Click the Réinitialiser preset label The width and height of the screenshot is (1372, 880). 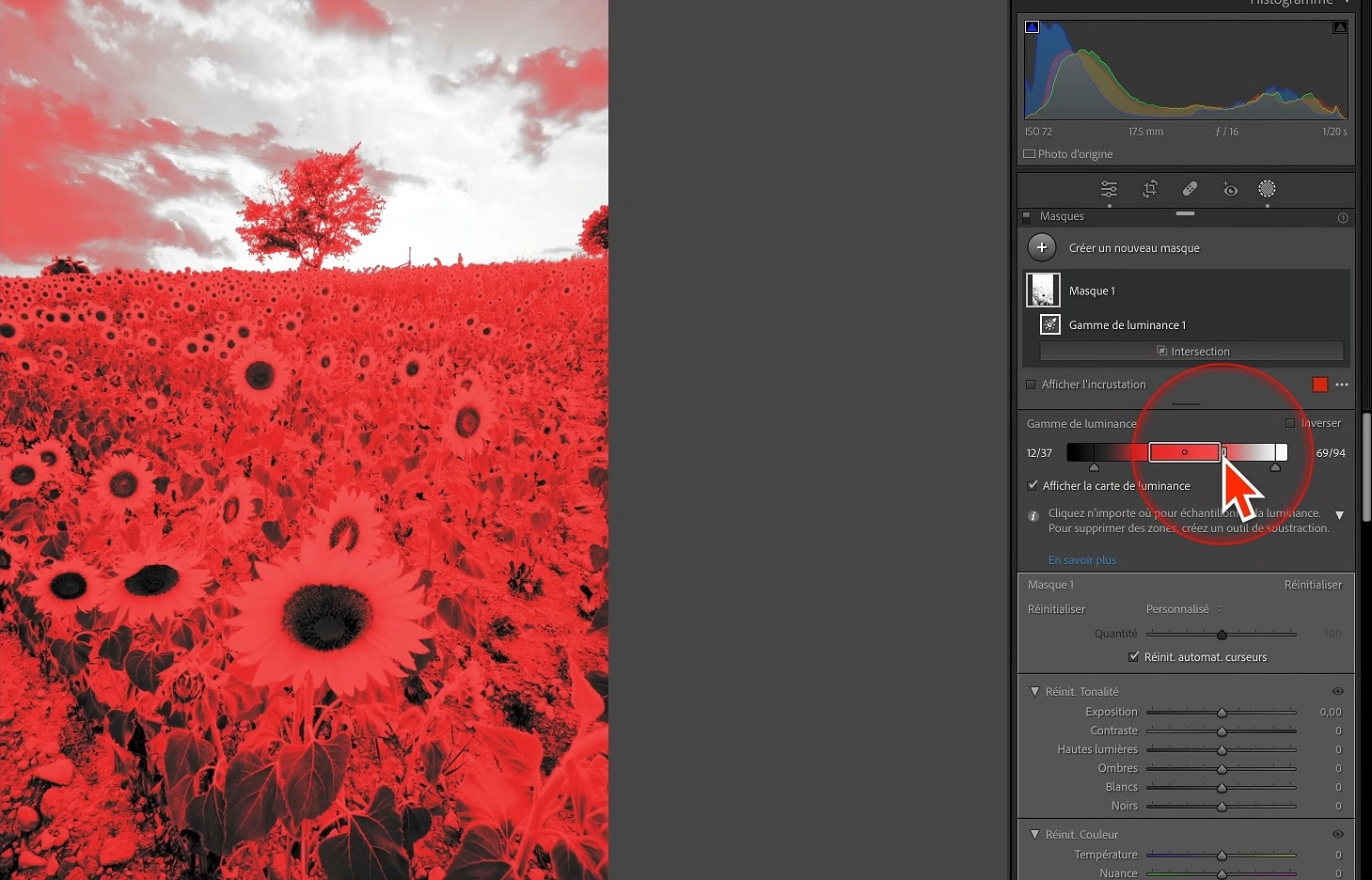1056,609
